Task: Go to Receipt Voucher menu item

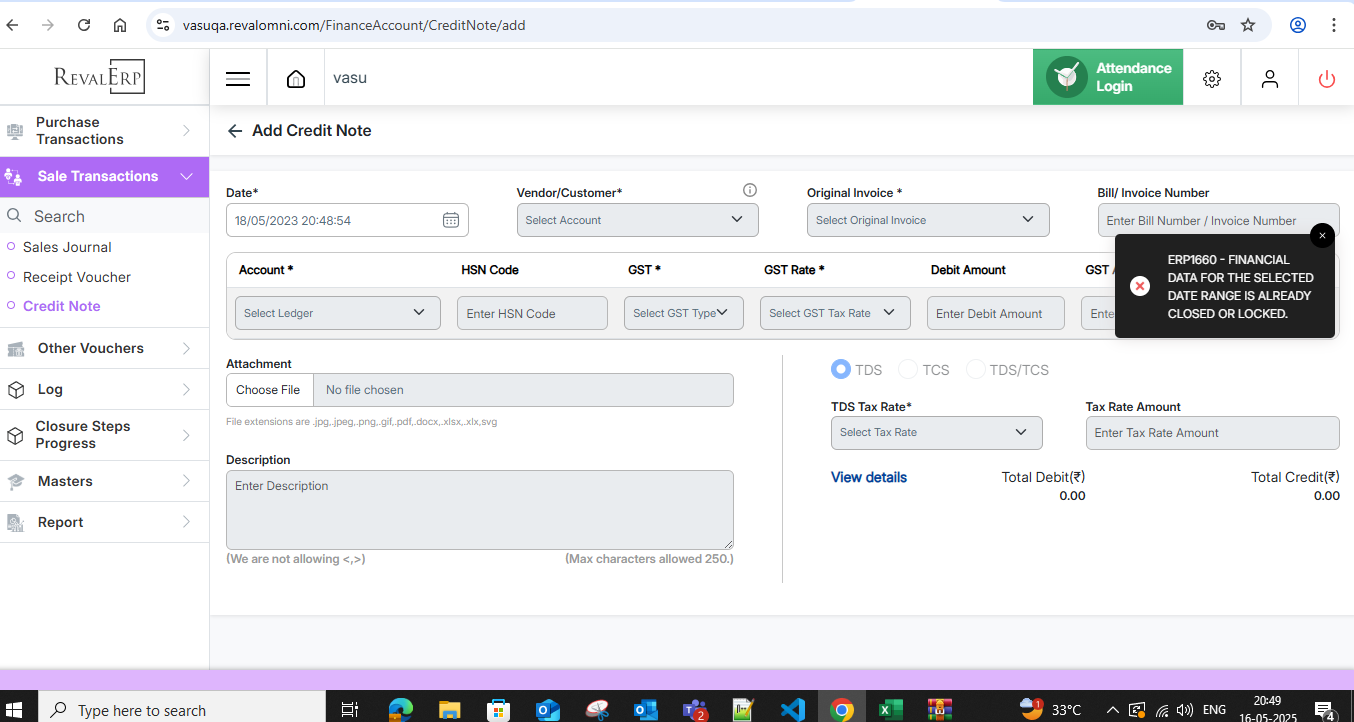Action: [x=77, y=277]
